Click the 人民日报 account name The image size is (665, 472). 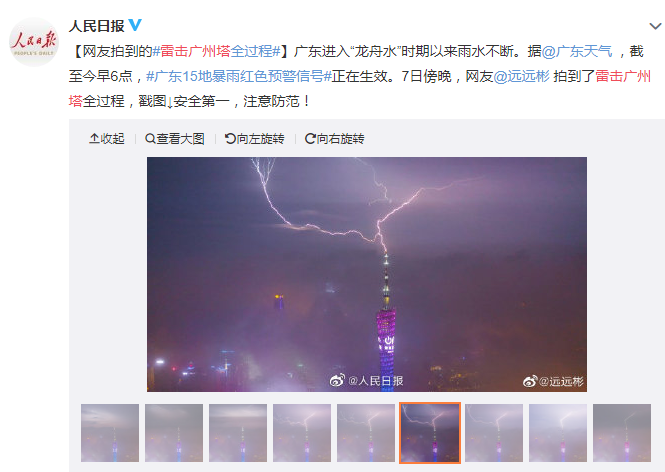(97, 26)
